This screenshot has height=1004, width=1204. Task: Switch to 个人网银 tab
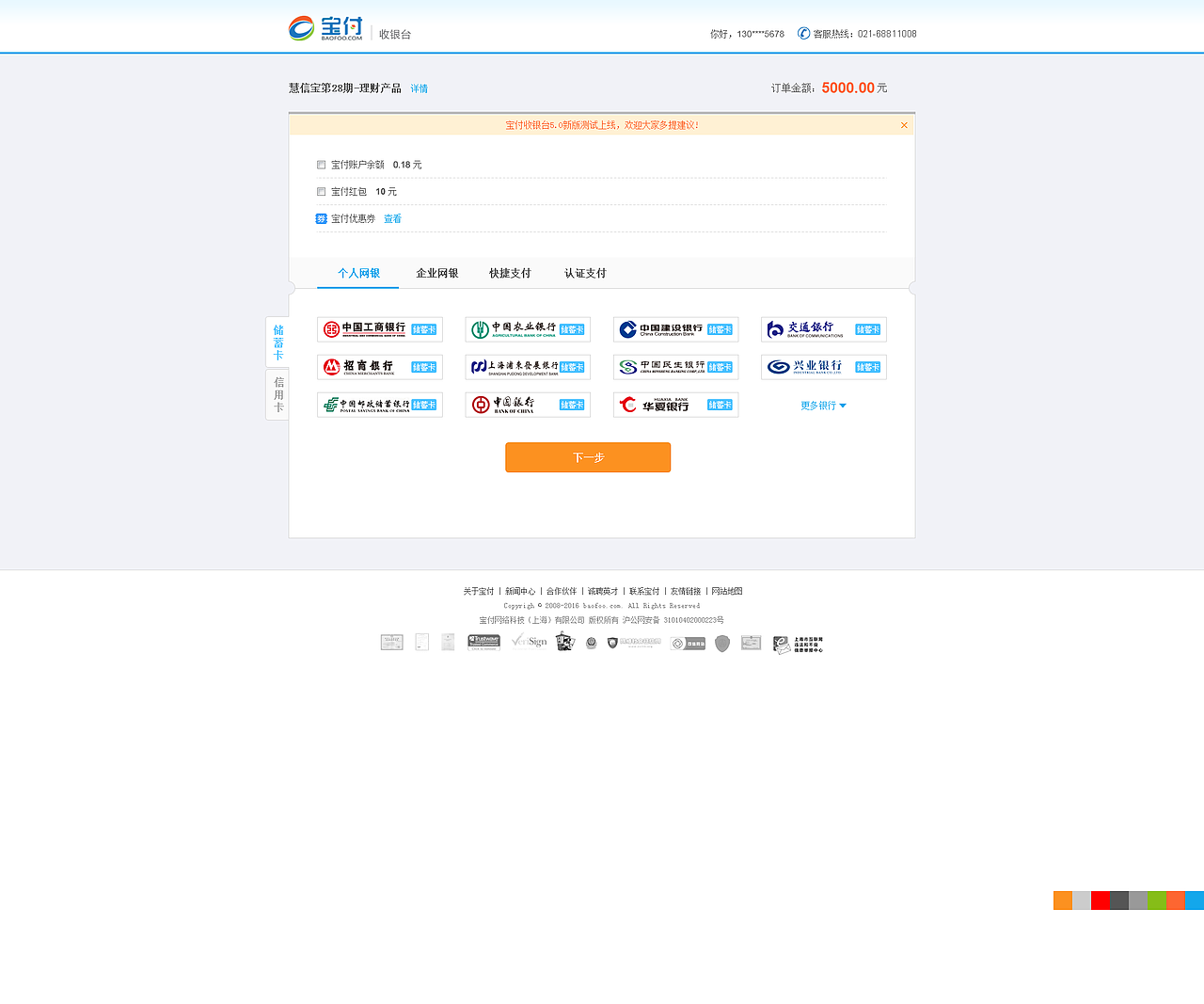point(358,274)
